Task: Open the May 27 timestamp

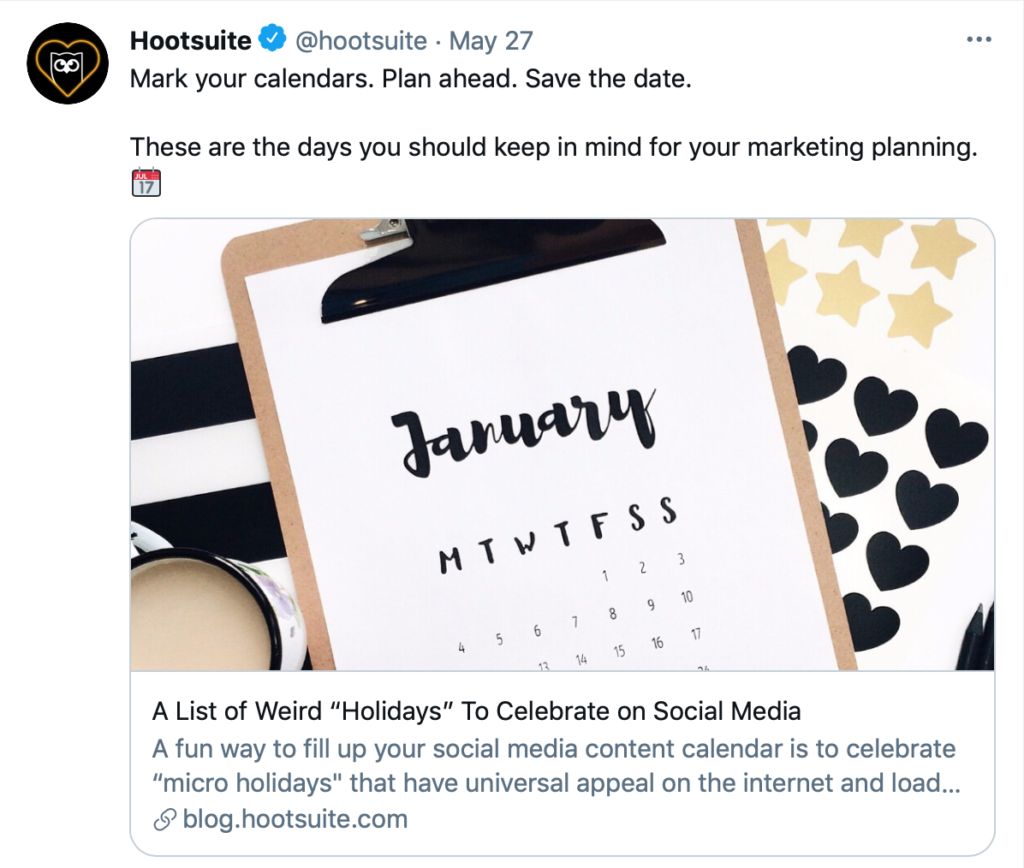Action: click(x=491, y=41)
